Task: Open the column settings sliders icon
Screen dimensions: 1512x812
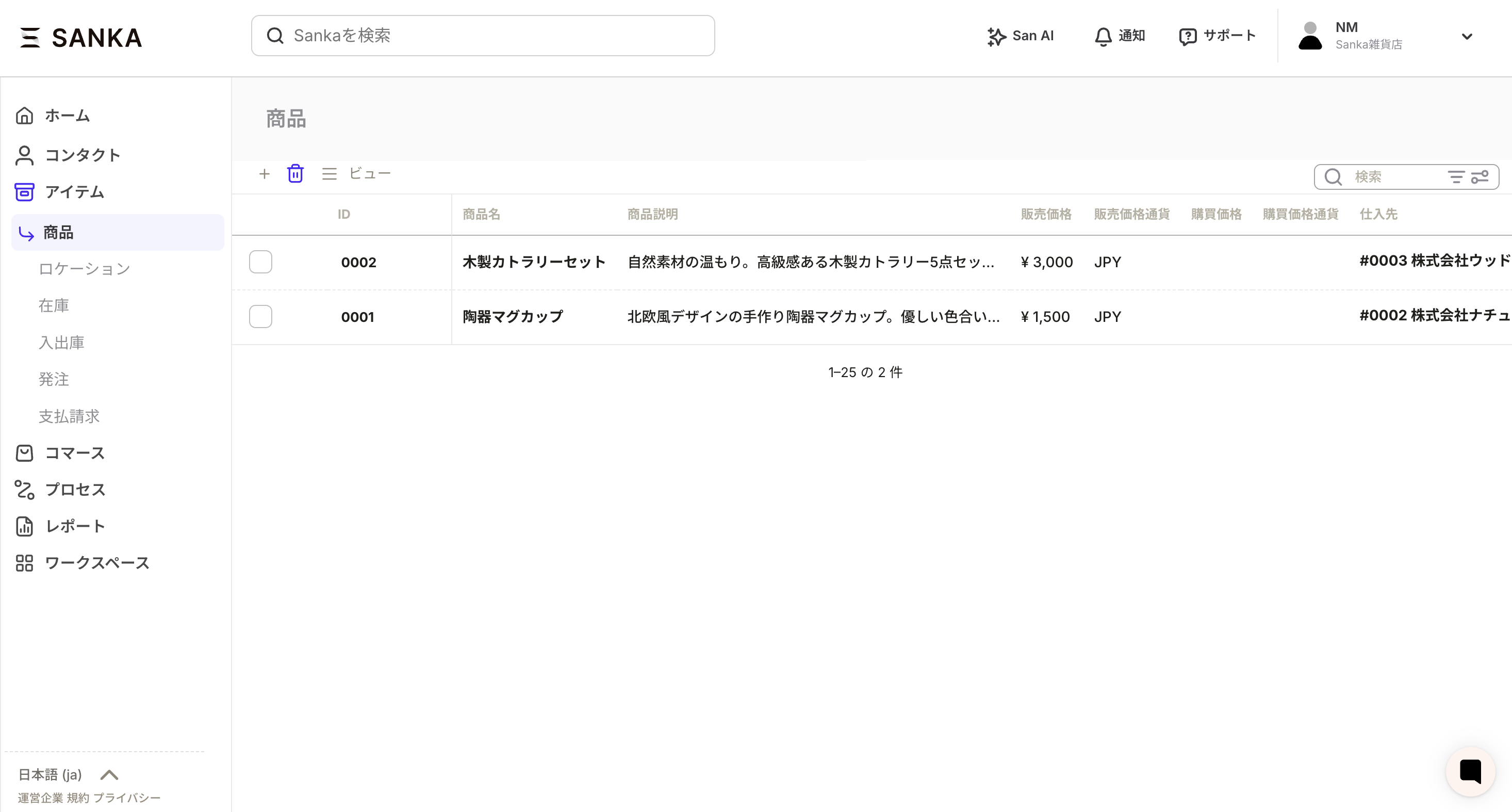Action: coord(1480,177)
